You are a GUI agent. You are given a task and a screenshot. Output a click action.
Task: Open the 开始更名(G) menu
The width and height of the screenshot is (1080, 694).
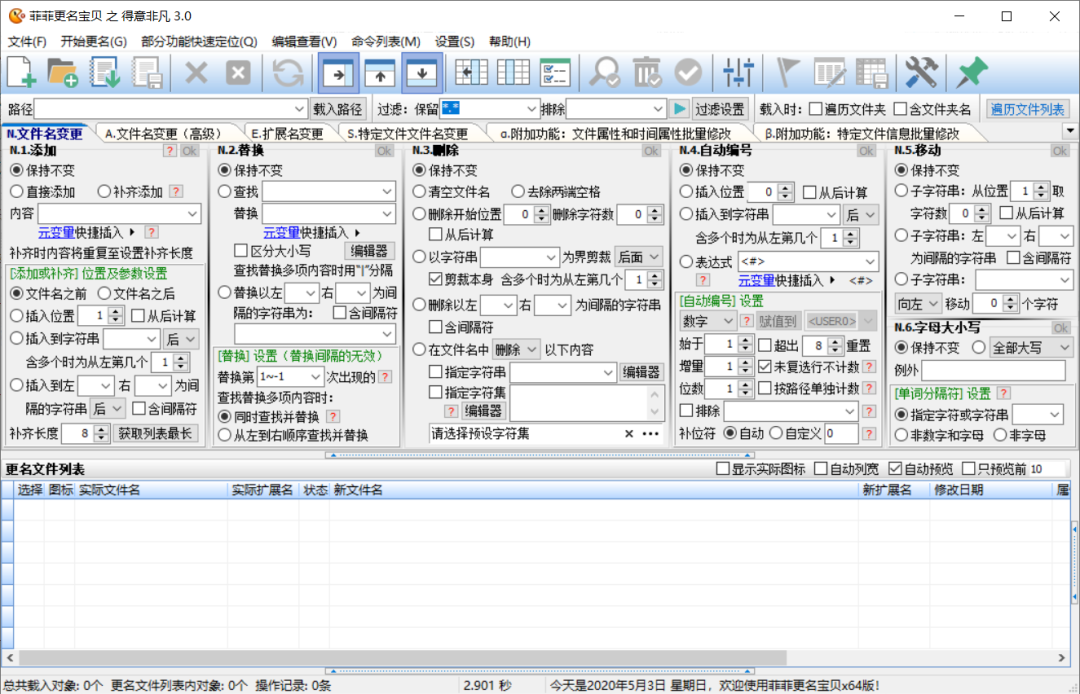[x=94, y=41]
